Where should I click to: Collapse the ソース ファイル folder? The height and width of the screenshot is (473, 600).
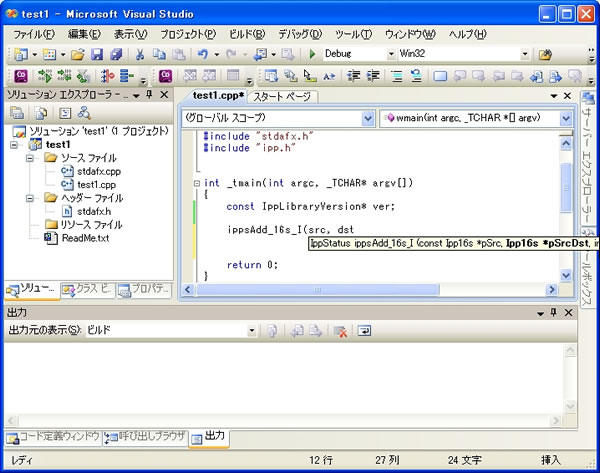pyautogui.click(x=30, y=158)
